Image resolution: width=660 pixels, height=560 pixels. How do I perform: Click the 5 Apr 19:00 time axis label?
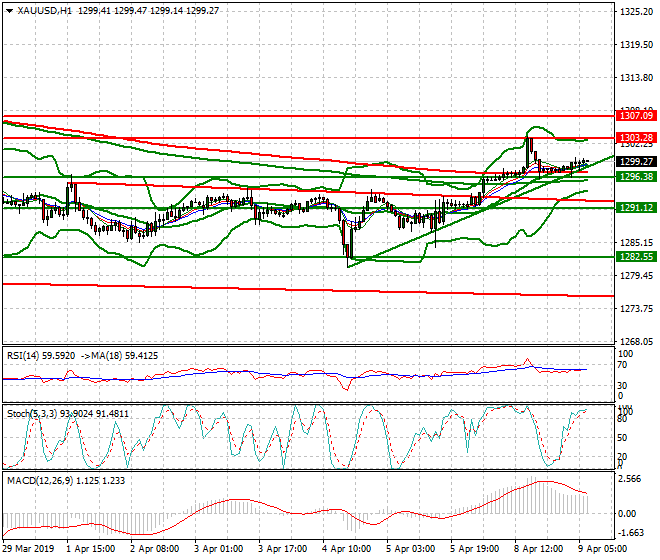474,549
